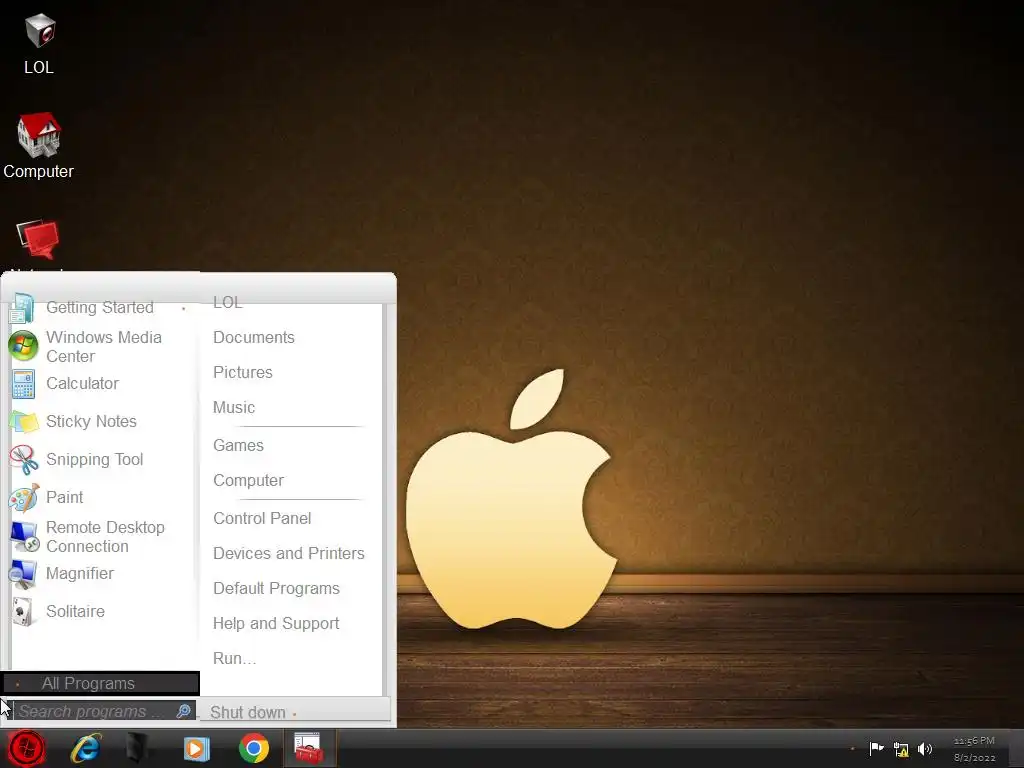Launch Windows Media Player from taskbar

click(x=196, y=748)
